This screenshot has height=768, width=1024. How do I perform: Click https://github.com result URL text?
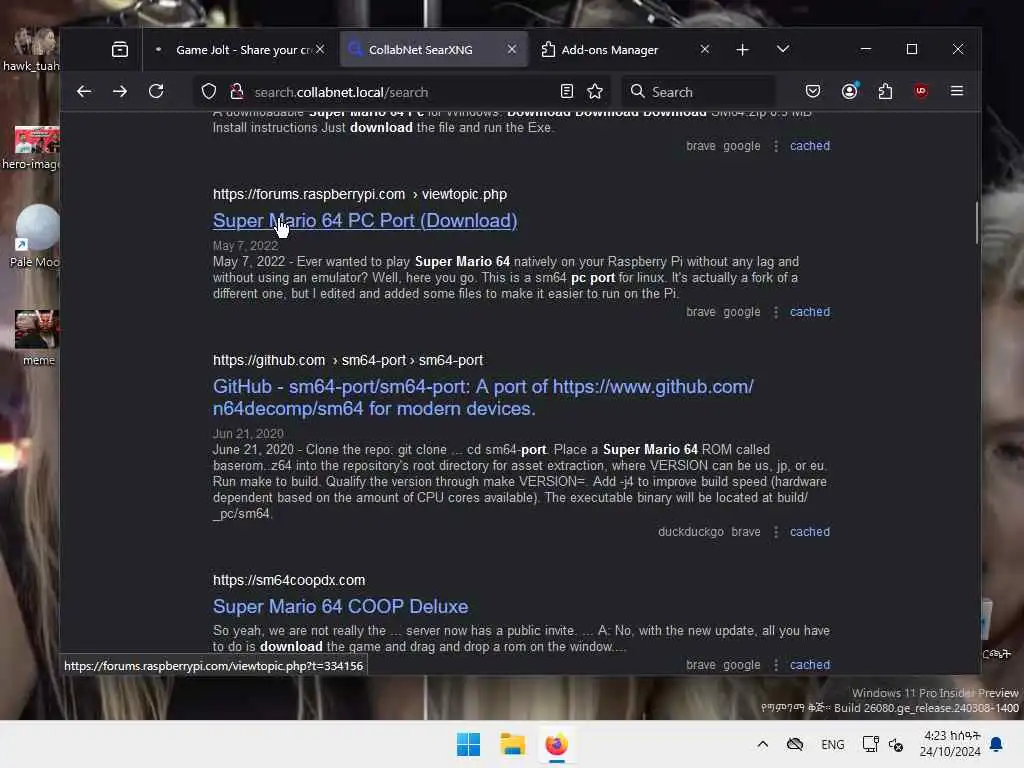tap(269, 360)
